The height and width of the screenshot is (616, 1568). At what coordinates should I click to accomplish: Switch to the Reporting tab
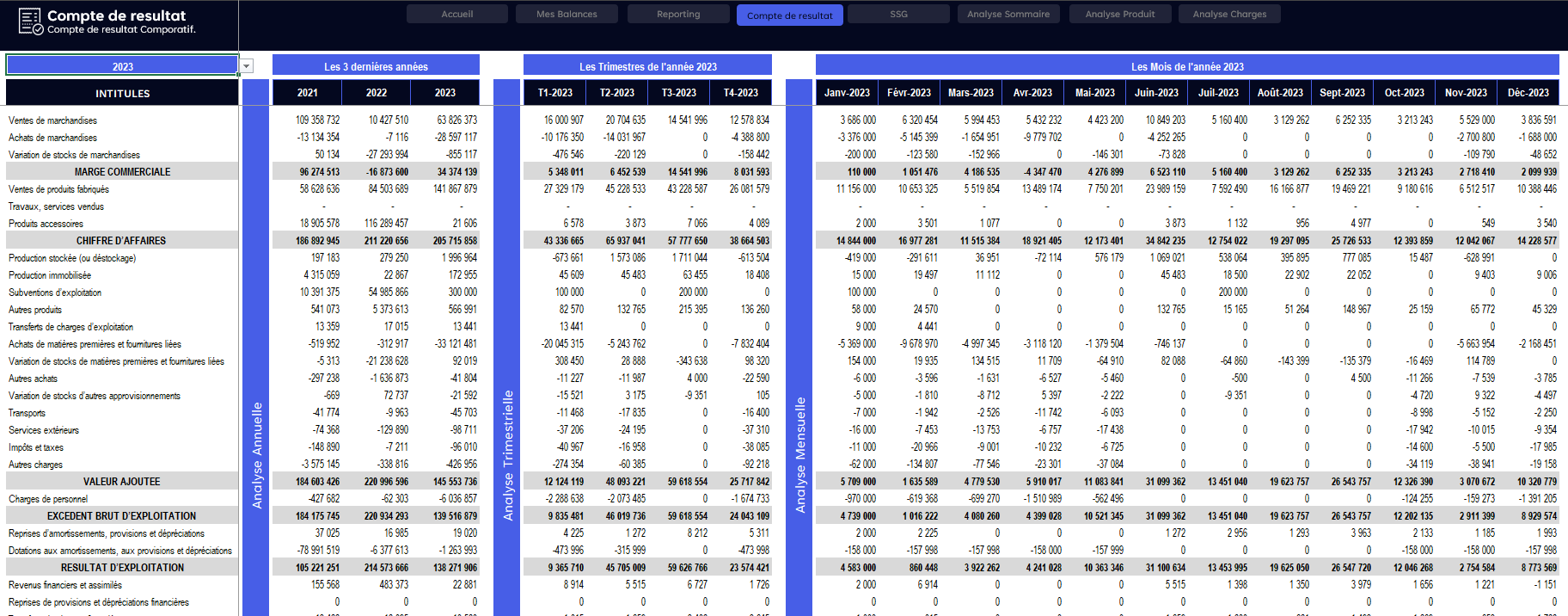[x=678, y=14]
